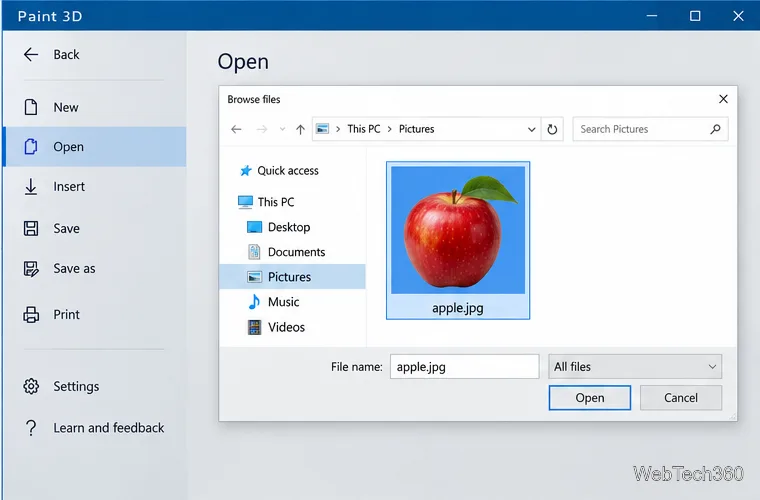Viewport: 760px width, 500px height.
Task: Click the Settings gear icon
Action: (x=31, y=386)
